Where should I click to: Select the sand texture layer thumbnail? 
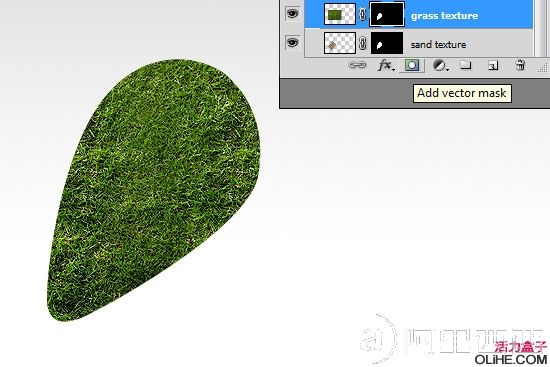pos(340,43)
